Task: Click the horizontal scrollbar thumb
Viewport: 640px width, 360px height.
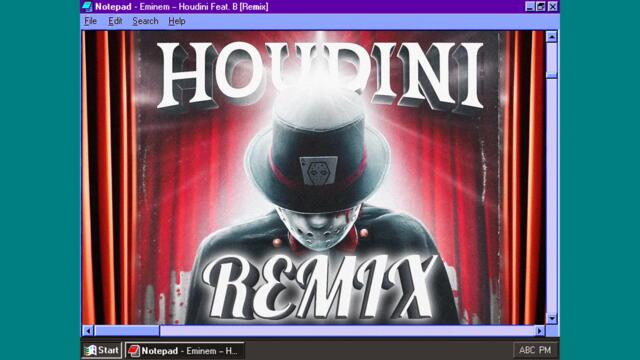Action: (127, 331)
